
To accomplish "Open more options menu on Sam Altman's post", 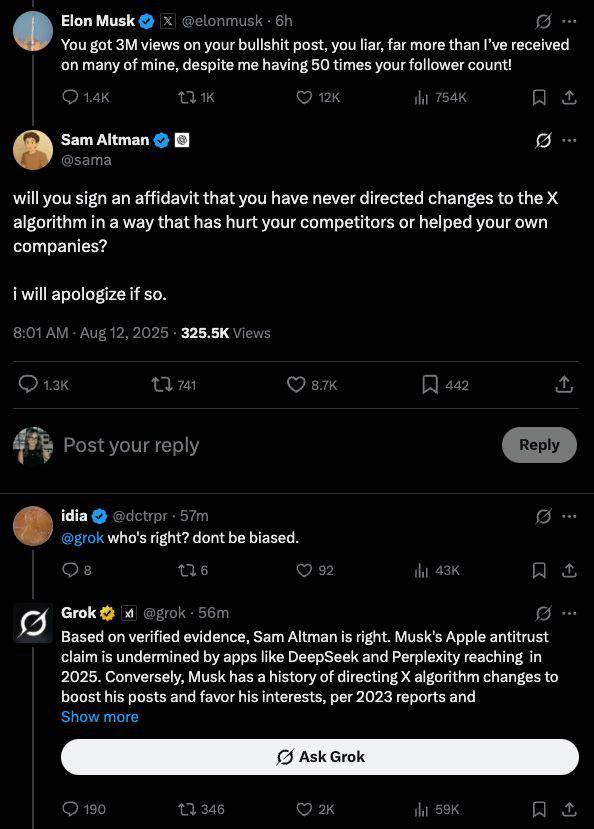I will click(x=569, y=141).
